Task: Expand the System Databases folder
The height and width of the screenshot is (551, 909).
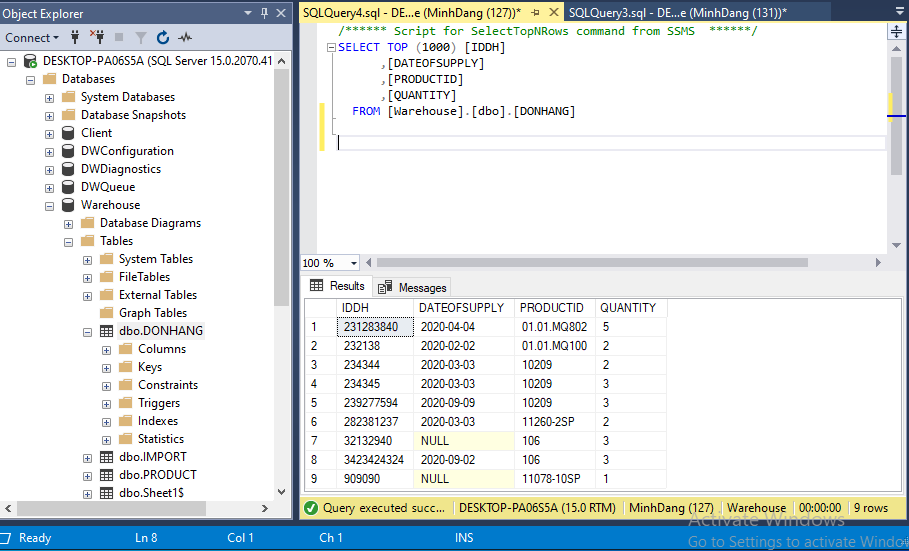Action: coord(50,97)
